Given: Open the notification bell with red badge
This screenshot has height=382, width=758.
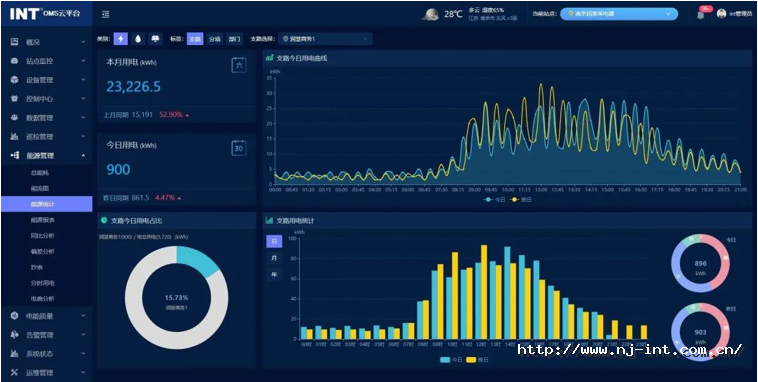Looking at the screenshot, I should (701, 14).
